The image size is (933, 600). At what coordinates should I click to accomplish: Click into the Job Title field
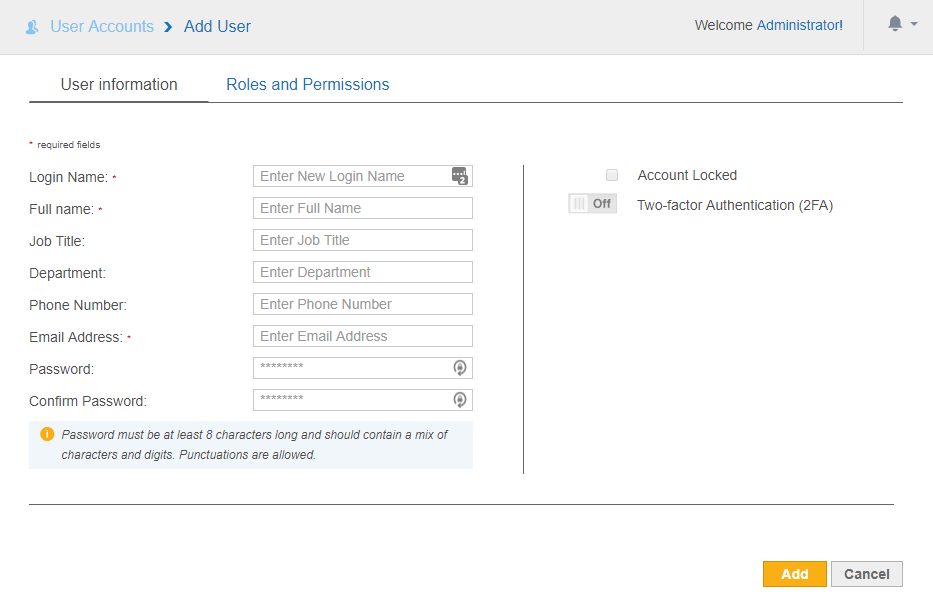362,240
